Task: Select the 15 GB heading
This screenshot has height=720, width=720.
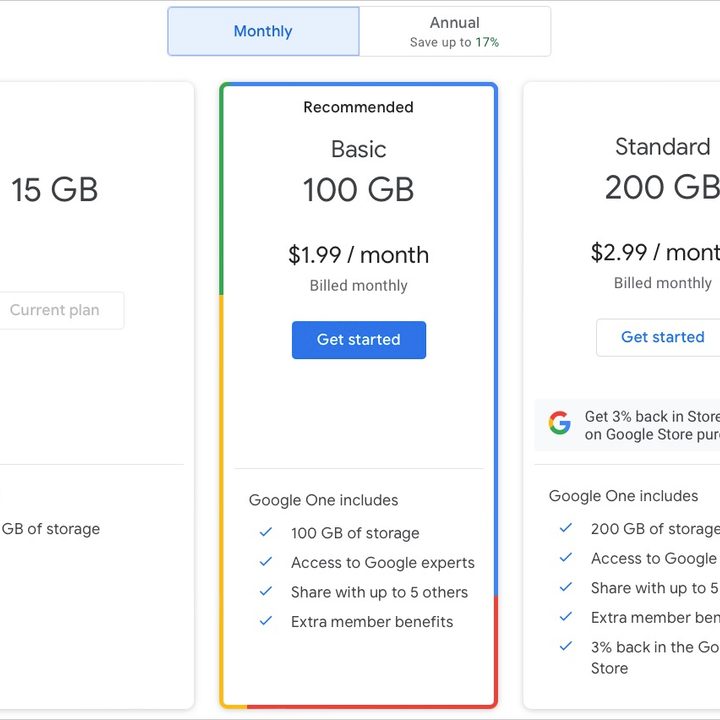Action: click(x=55, y=190)
